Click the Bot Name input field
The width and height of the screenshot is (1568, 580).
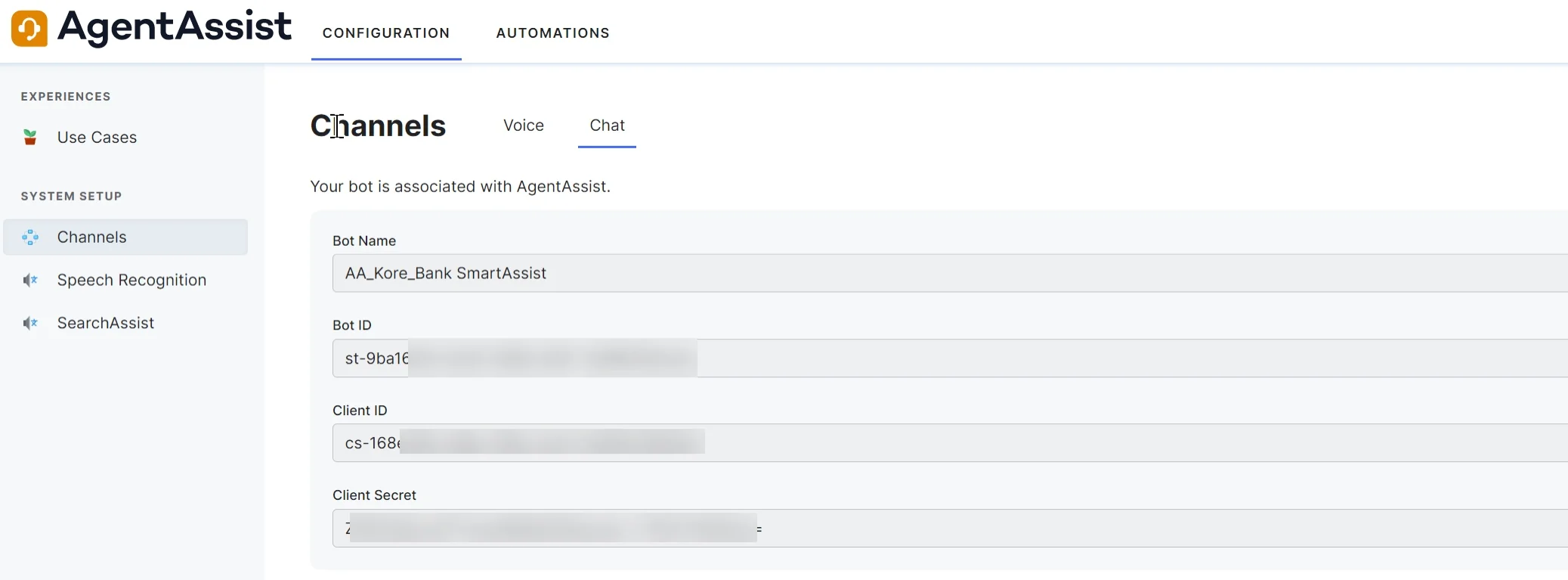pyautogui.click(x=950, y=274)
